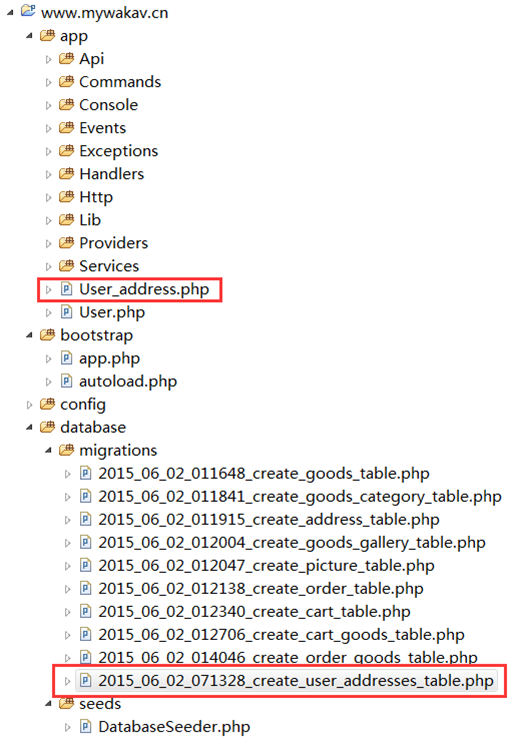The image size is (520, 738).
Task: Expand the Api folder arrow
Action: tap(48, 59)
